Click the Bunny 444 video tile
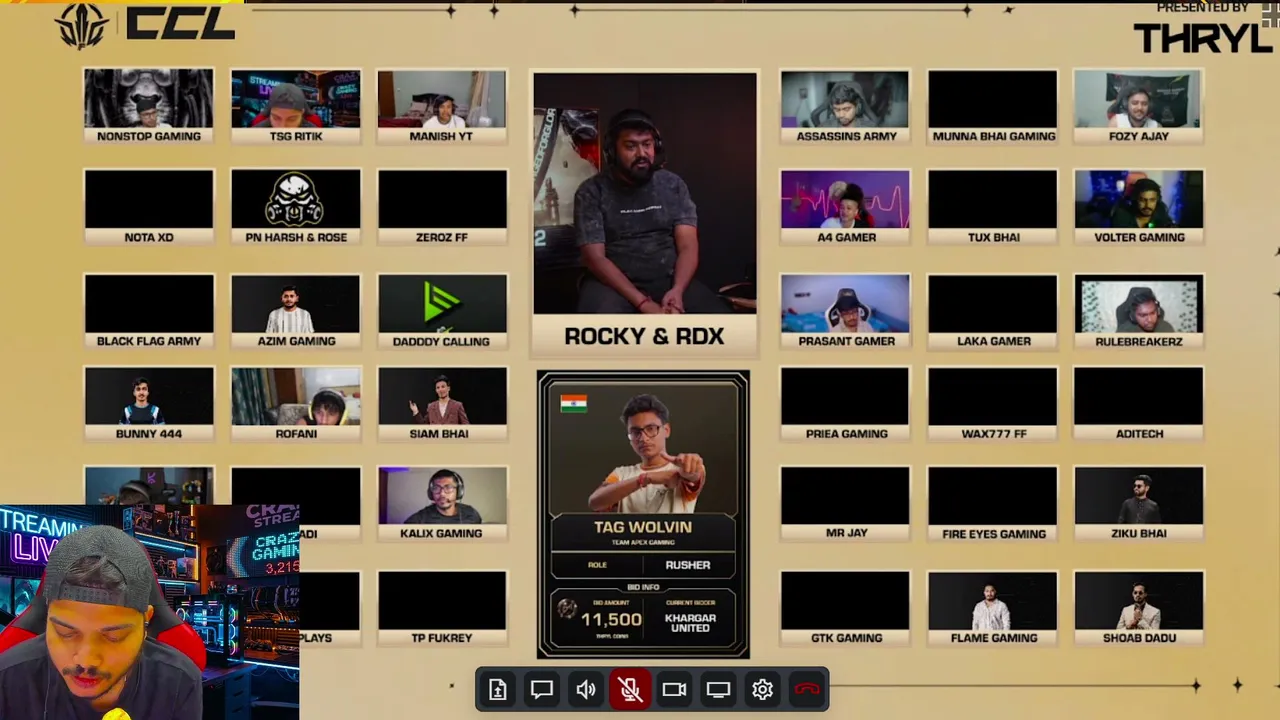 [149, 404]
